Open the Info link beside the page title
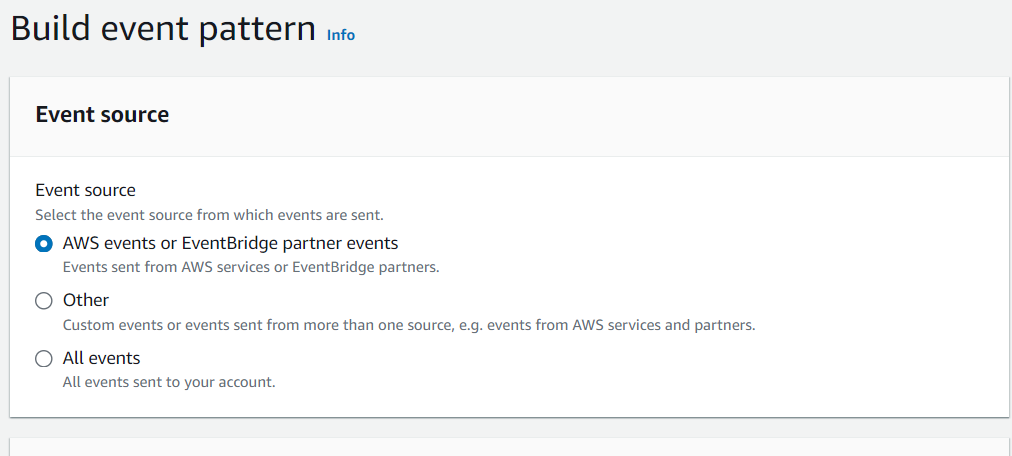1012x456 pixels. (341, 35)
